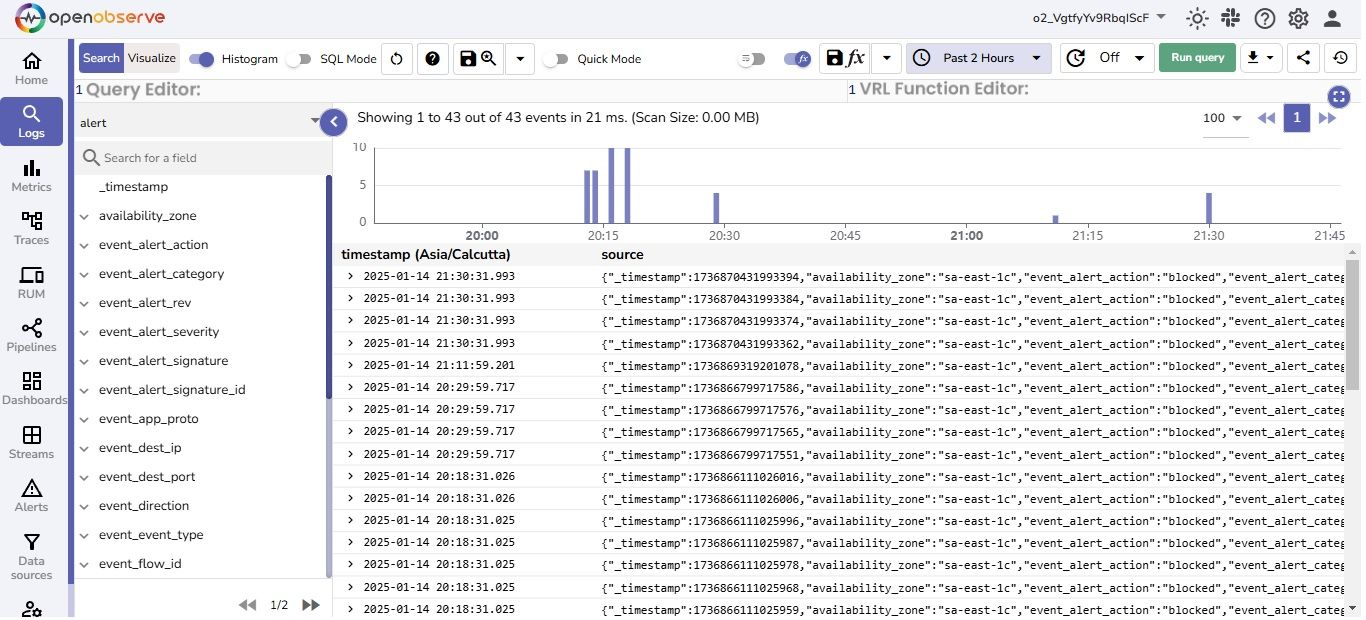Click the Search for a field input
This screenshot has height=620, width=1366.
[200, 157]
